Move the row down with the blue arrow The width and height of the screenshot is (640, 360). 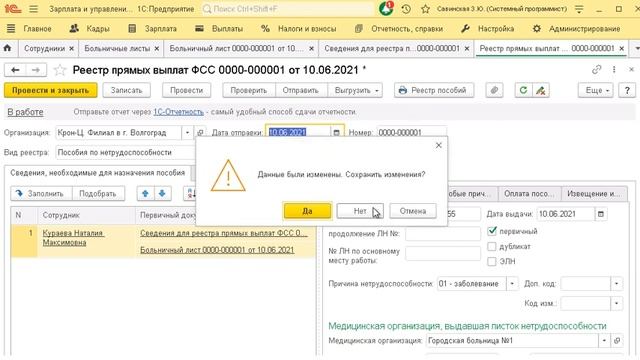(162, 193)
